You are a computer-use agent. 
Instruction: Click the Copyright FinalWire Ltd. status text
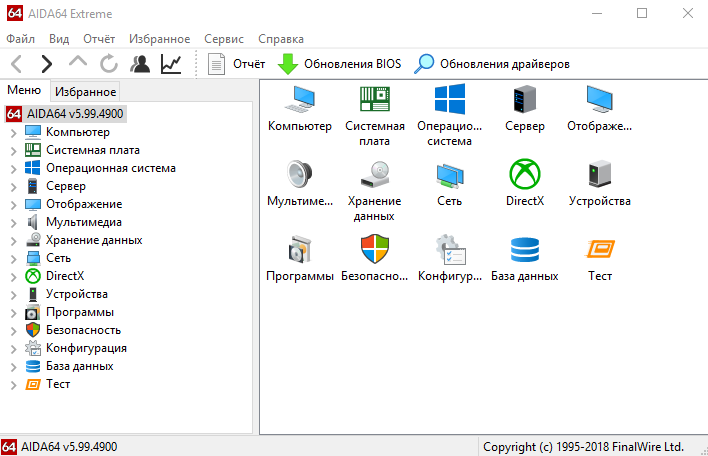click(x=583, y=447)
